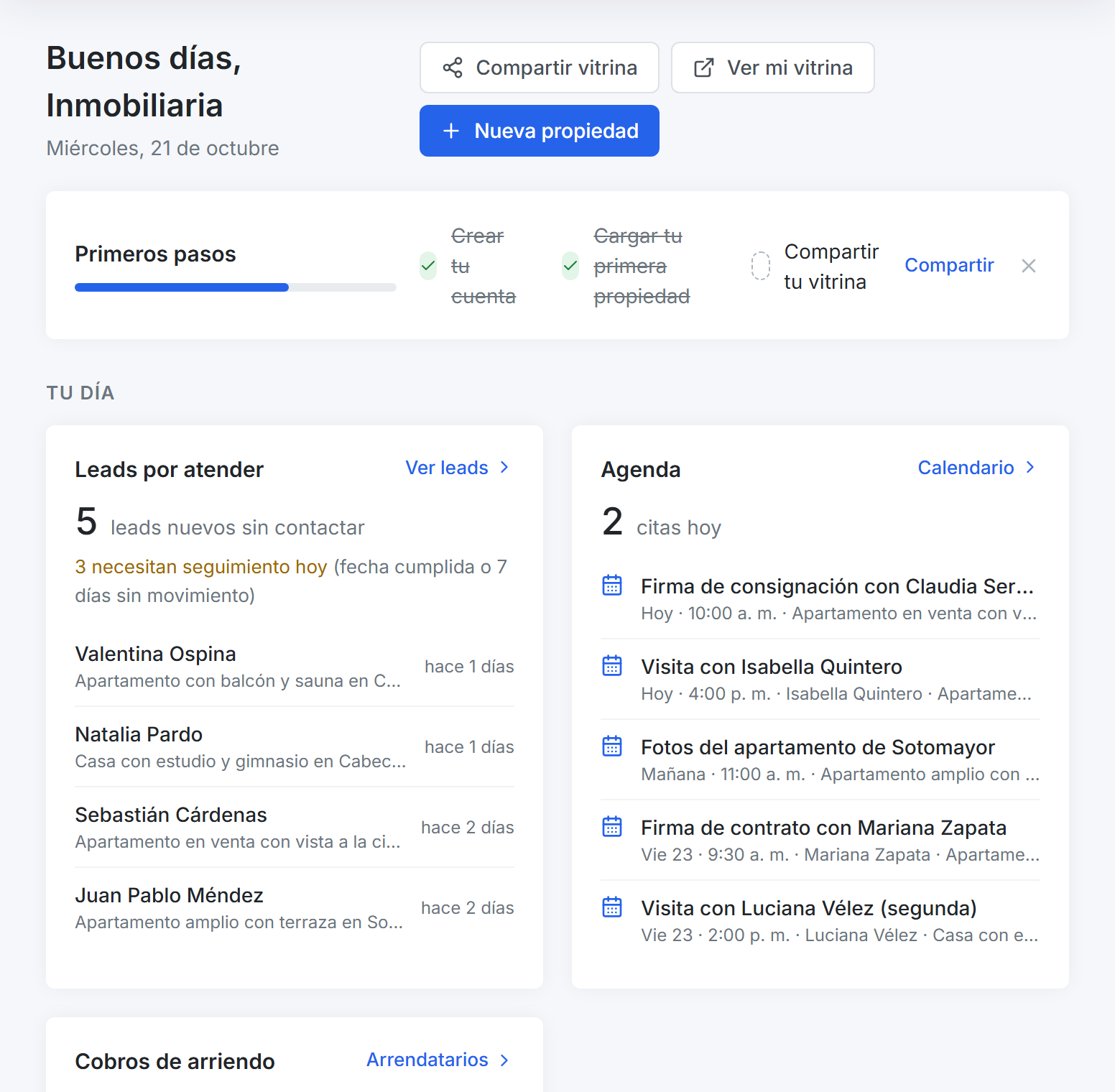Viewport: 1115px width, 1092px height.
Task: Click the calendar icon for Firma de consignación
Action: 612,586
